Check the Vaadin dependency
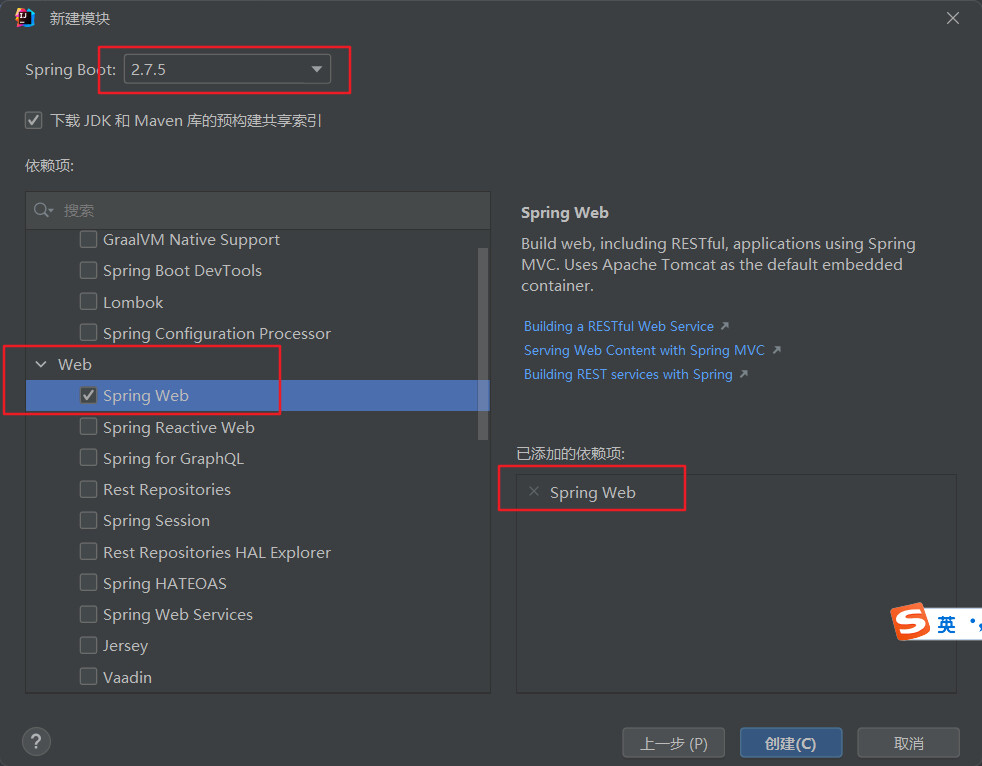This screenshot has width=982, height=766. [x=88, y=676]
